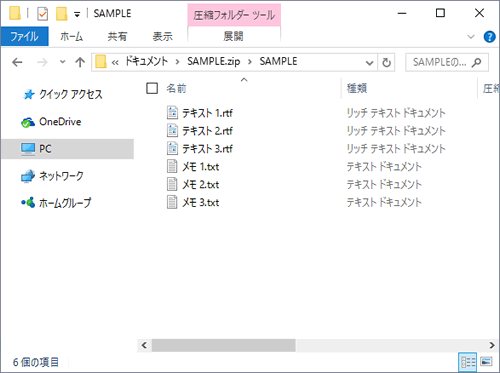This screenshot has height=373, width=500.
Task: Click the リッチ テキスト ドキュメント type of テキスト 1.rtf
Action: 396,113
